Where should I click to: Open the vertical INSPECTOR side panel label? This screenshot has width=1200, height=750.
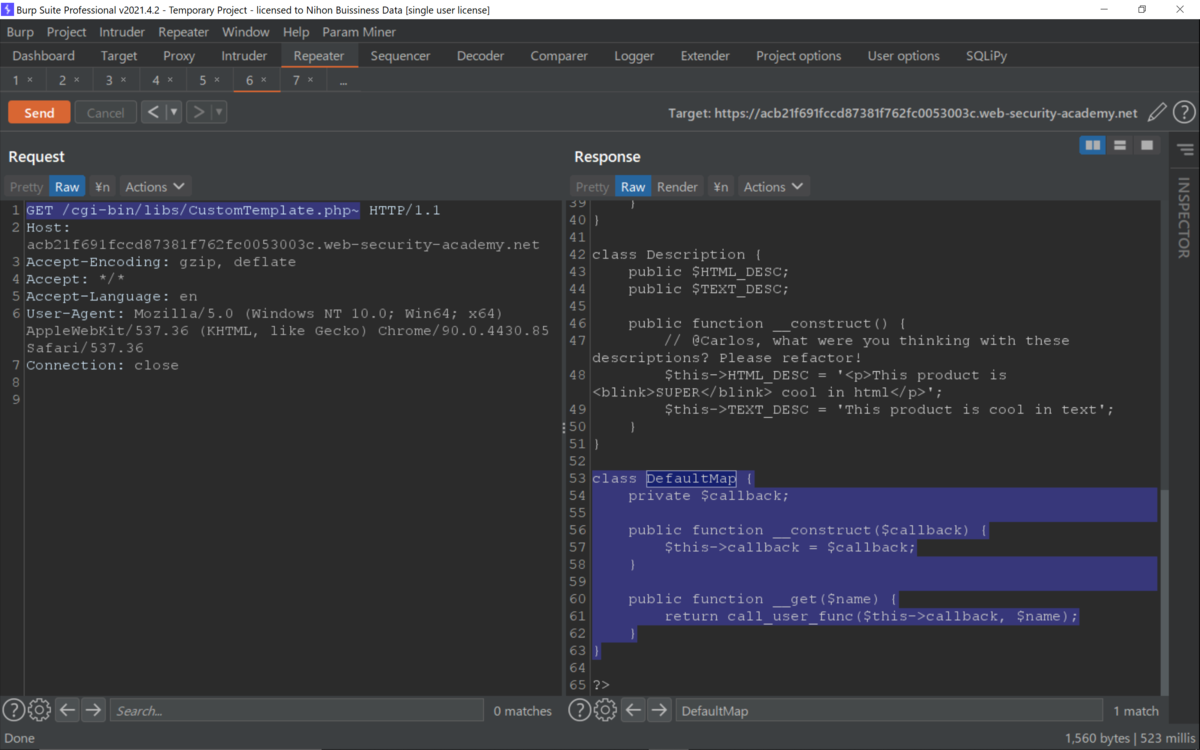1185,218
